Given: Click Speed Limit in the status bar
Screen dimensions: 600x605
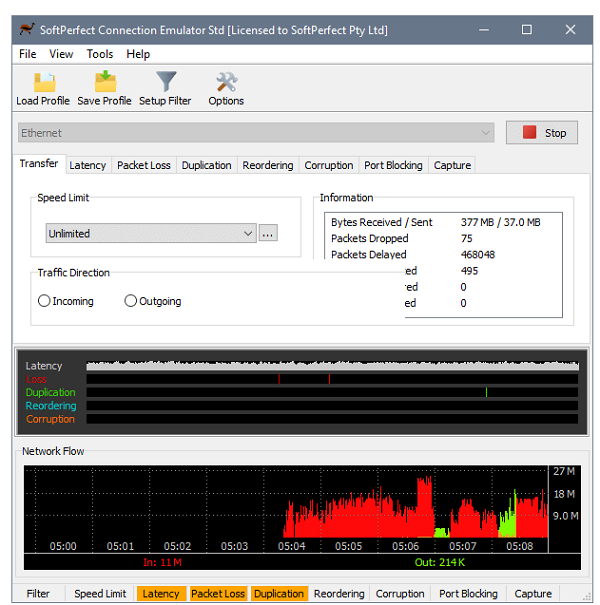Looking at the screenshot, I should [x=100, y=593].
